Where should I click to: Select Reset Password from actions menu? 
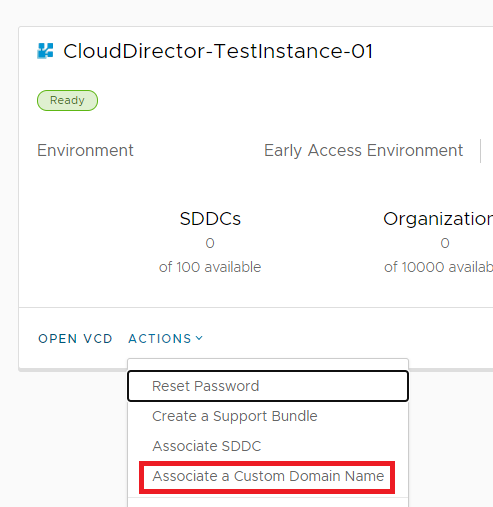coord(268,386)
